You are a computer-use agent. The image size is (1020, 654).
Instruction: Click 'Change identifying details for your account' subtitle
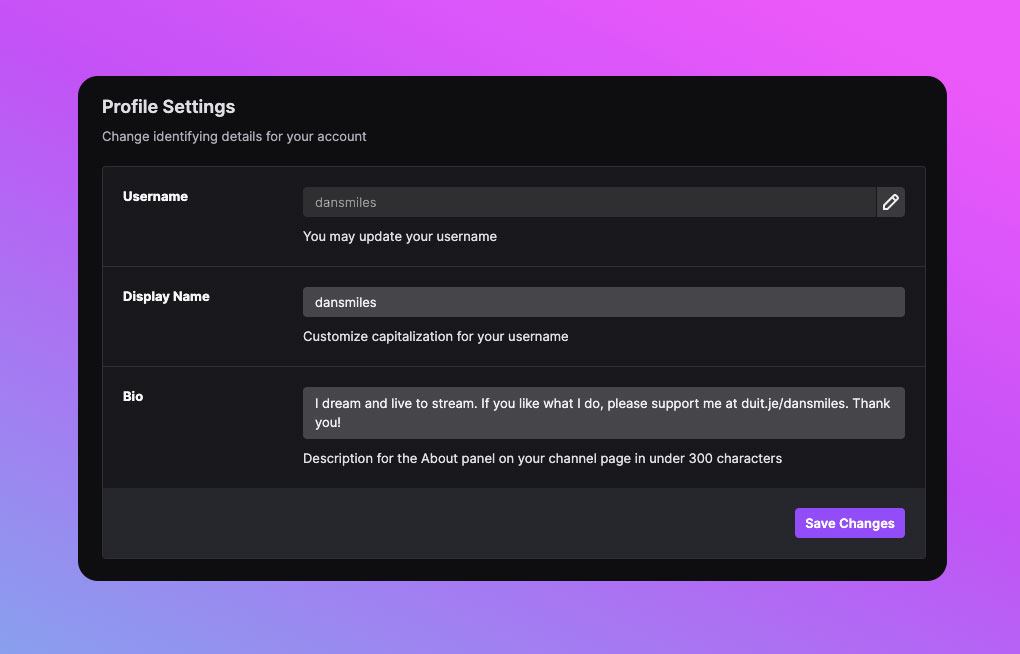[x=234, y=137]
